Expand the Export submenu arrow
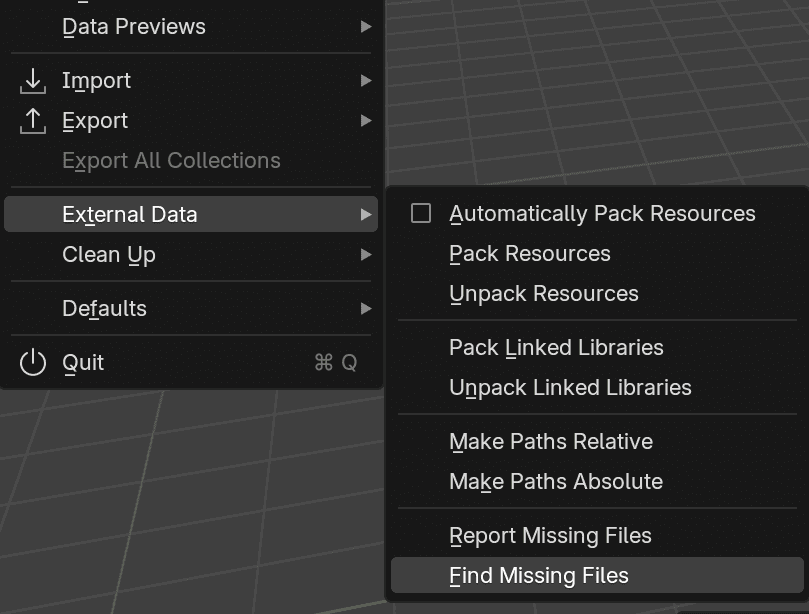The width and height of the screenshot is (809, 614). pos(366,120)
